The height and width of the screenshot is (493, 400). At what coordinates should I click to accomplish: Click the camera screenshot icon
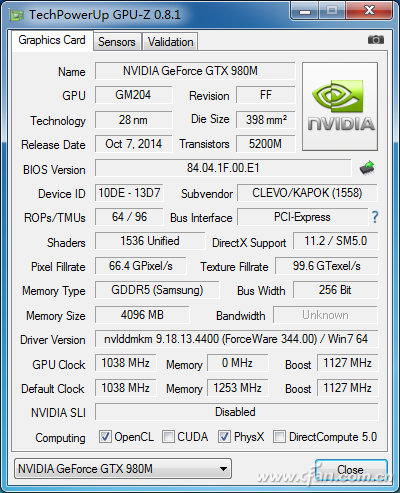[376, 40]
